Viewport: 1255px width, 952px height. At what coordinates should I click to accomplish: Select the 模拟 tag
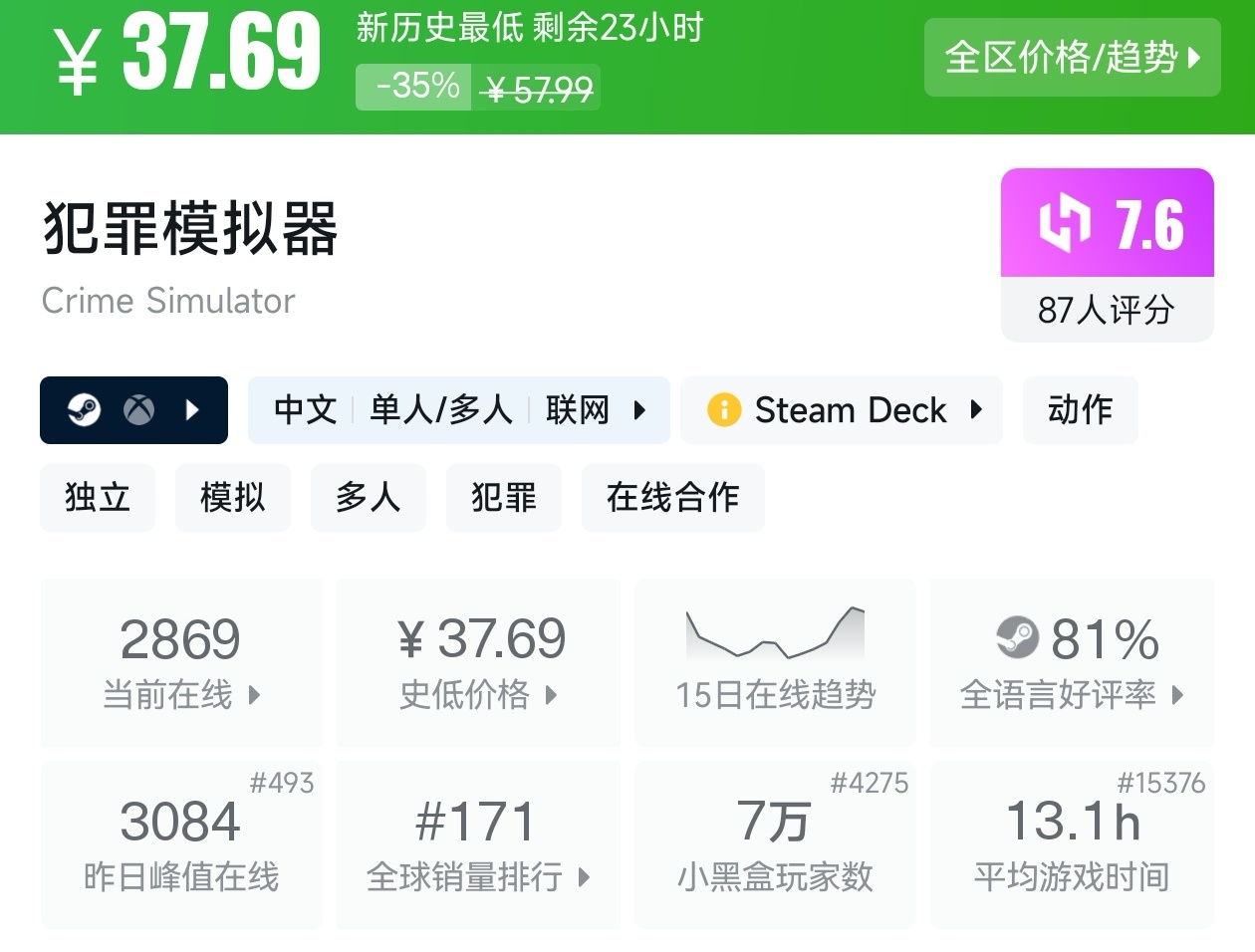[x=233, y=497]
